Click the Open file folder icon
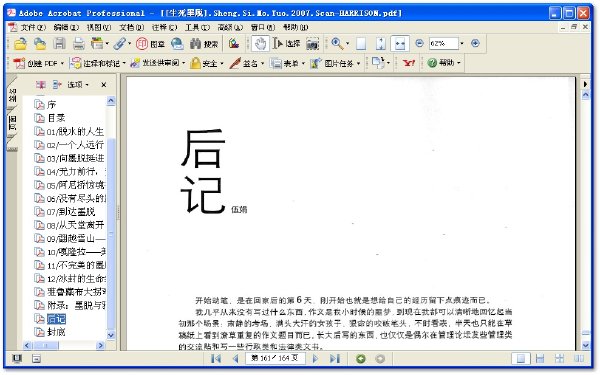This screenshot has width=600, height=375. tap(20, 44)
